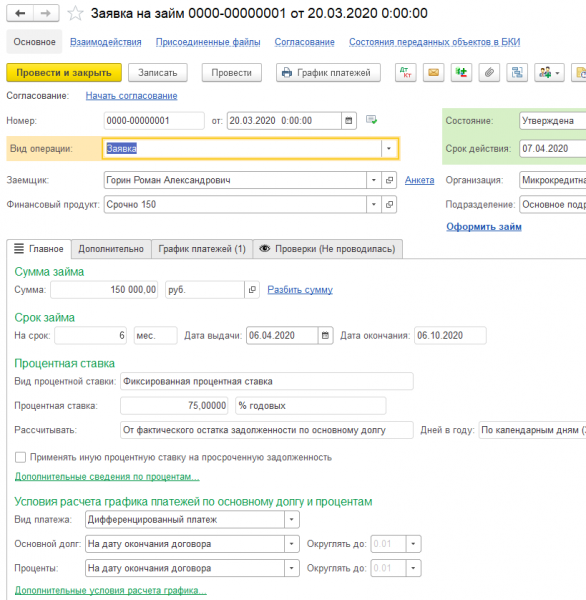Click the Оформить займ link

coord(484,227)
